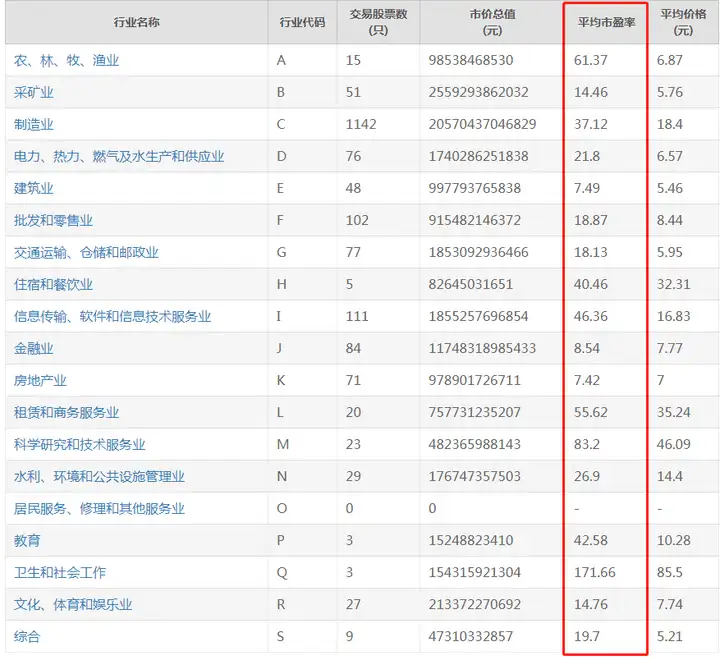This screenshot has height=660, width=720.
Task: Open 科学研究和技术服务业 link
Action: [79, 445]
